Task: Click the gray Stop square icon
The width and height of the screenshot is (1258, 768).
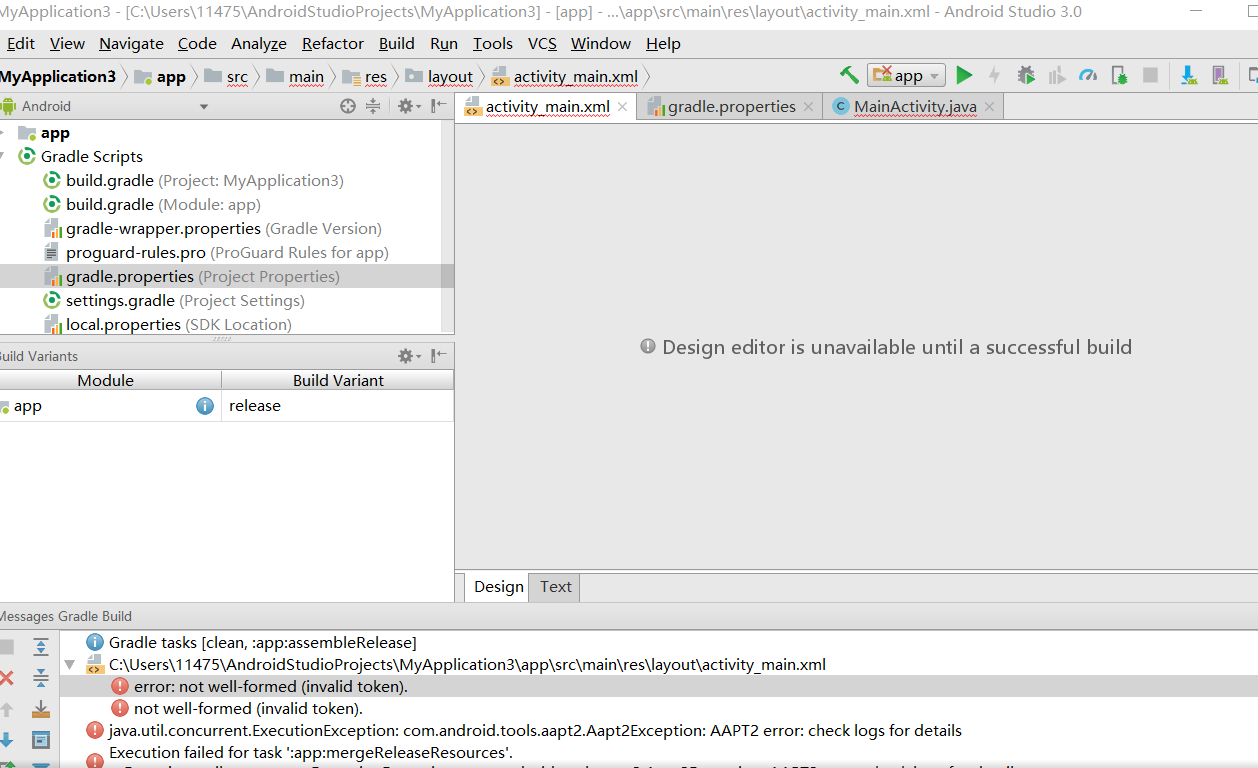Action: [x=1150, y=75]
